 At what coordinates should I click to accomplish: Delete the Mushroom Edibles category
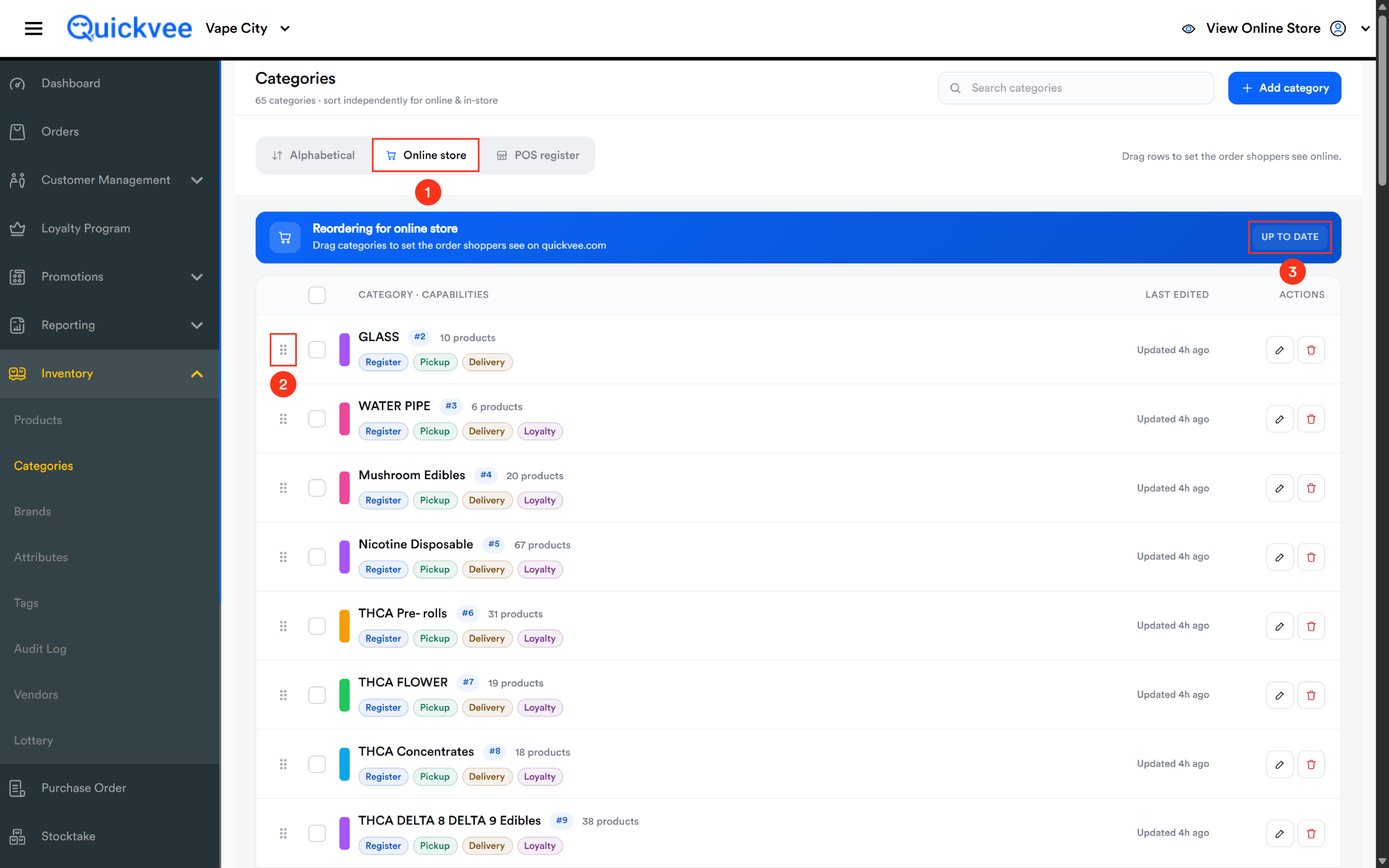click(x=1310, y=488)
